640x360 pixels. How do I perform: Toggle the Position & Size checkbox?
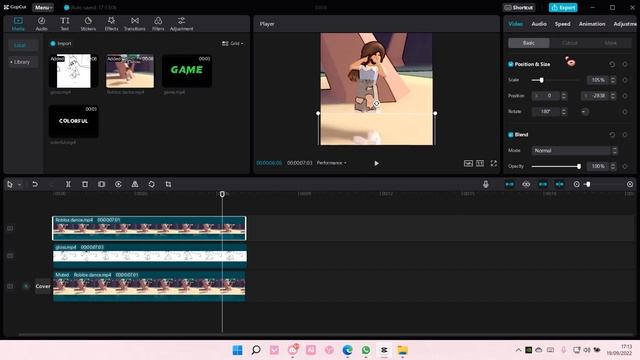[511, 64]
